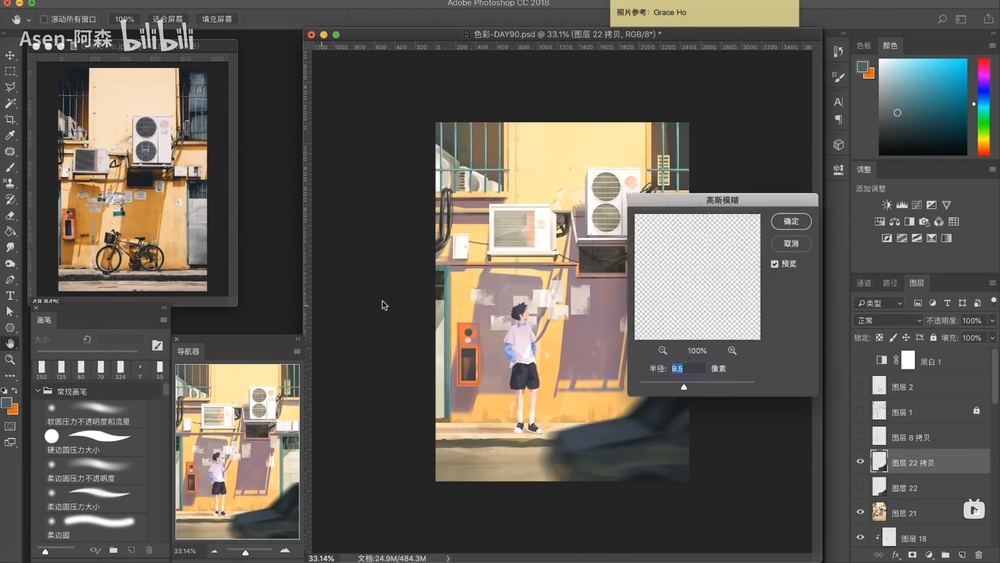Switch to the 色板 swatches tab

[865, 45]
